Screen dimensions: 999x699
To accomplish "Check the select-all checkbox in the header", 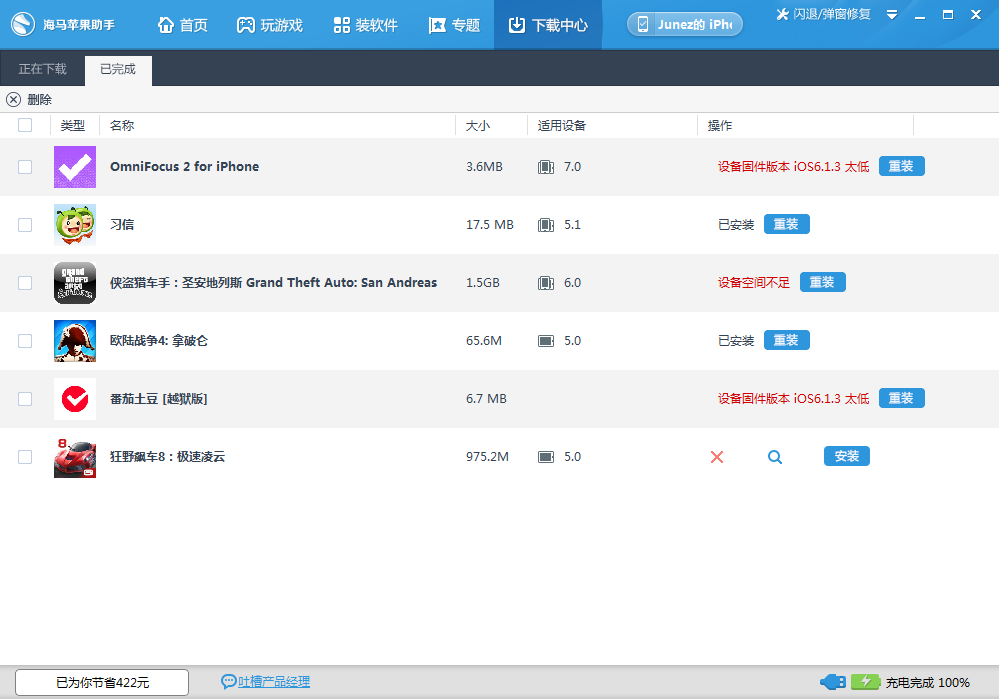I will coord(25,125).
